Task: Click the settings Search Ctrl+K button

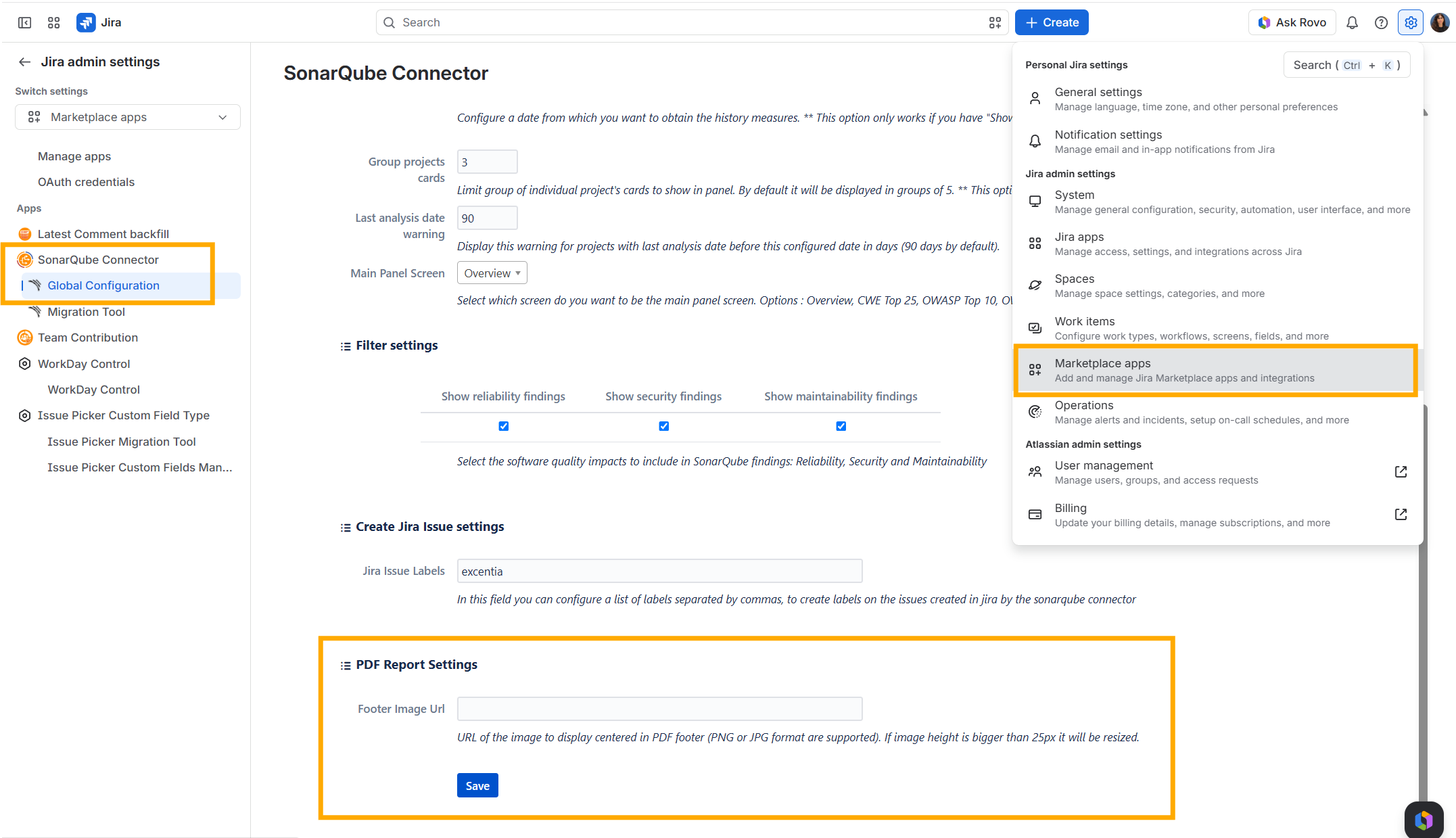Action: [x=1346, y=65]
